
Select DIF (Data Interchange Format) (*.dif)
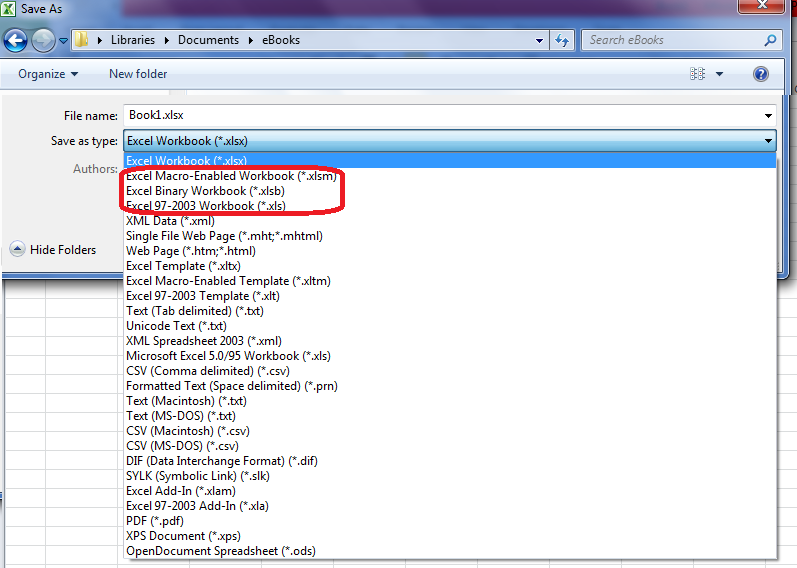450,461
